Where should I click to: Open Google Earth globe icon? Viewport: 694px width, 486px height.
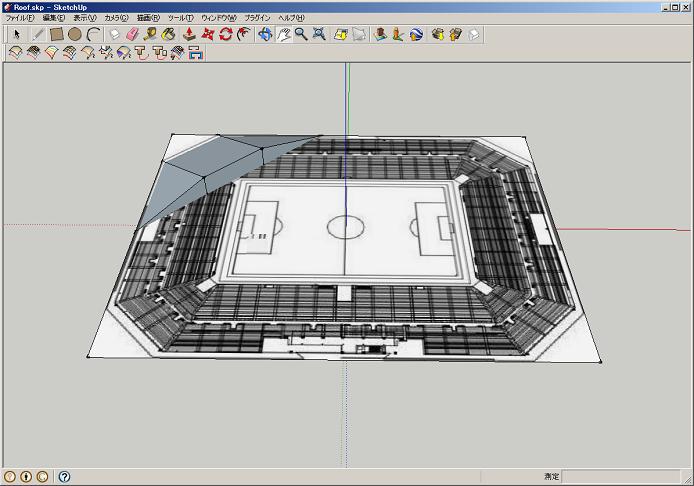[x=416, y=34]
